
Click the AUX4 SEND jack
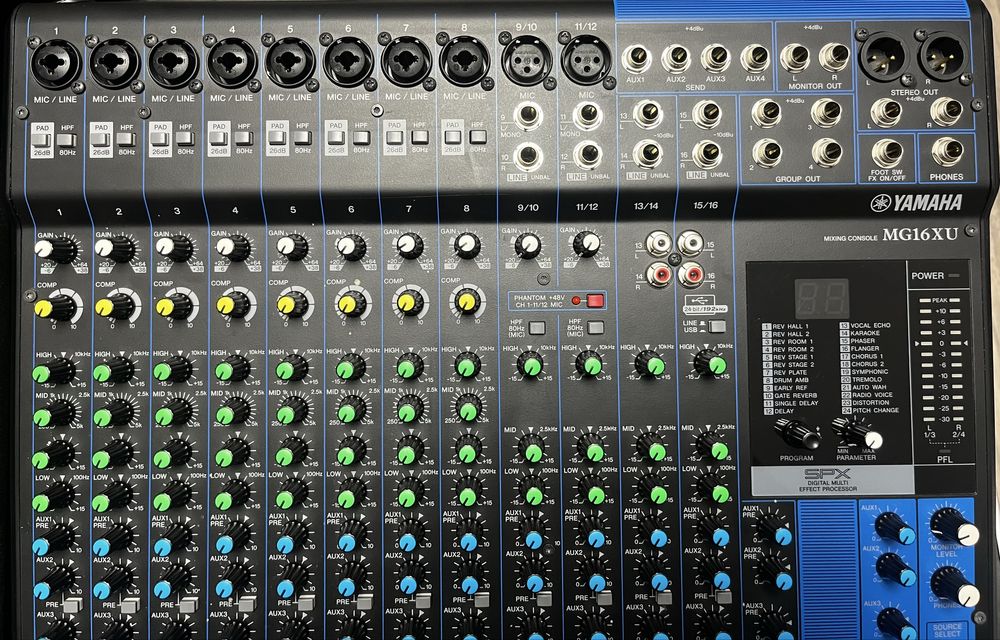(755, 59)
